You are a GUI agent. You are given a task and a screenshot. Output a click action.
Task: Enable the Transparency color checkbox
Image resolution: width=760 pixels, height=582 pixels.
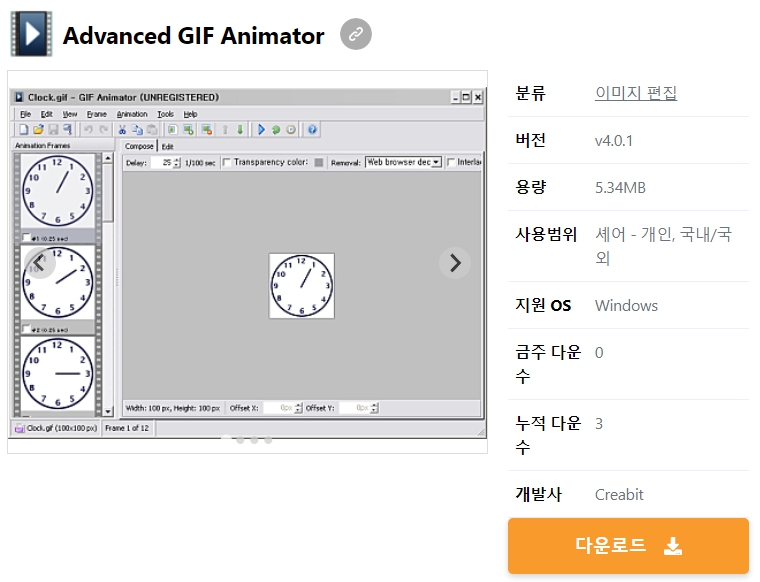[x=226, y=162]
